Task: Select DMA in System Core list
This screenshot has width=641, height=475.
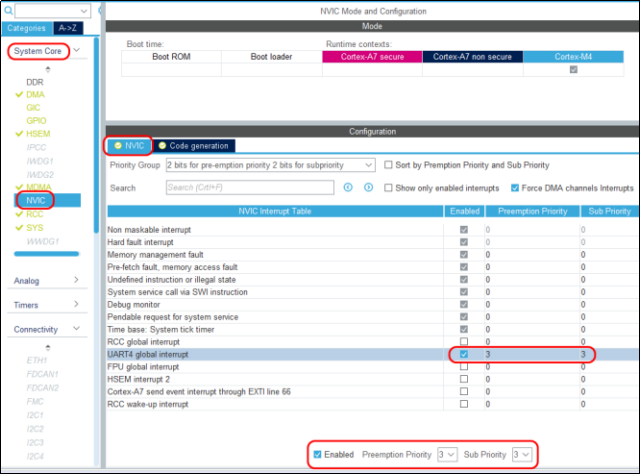Action: [x=35, y=94]
